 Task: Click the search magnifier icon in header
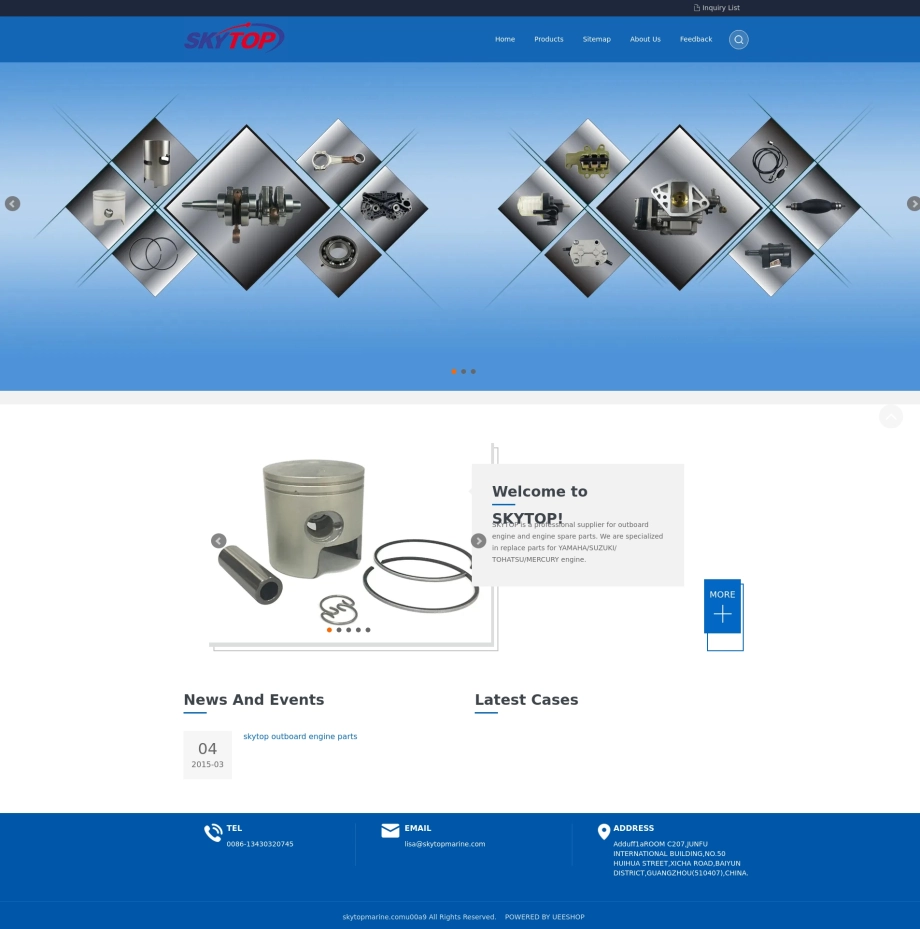tap(738, 40)
